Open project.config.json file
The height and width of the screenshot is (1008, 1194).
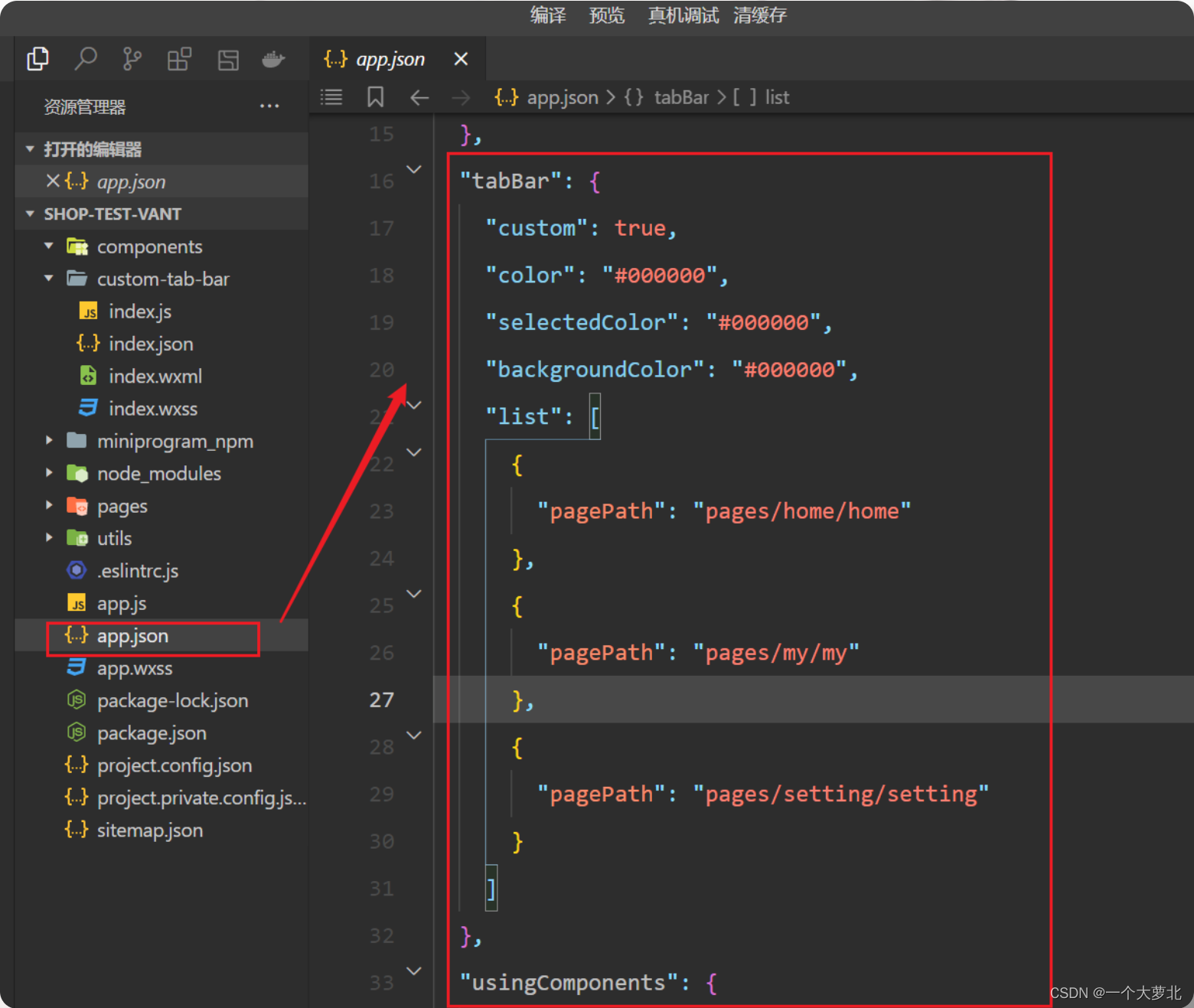pos(175,765)
